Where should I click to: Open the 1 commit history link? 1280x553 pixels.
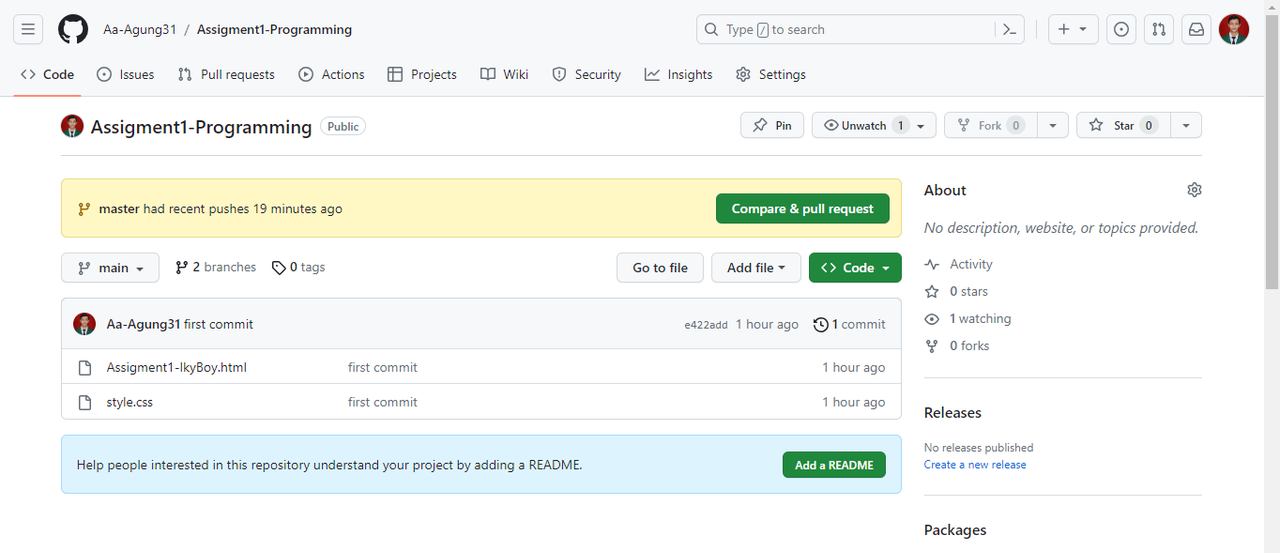pos(850,324)
